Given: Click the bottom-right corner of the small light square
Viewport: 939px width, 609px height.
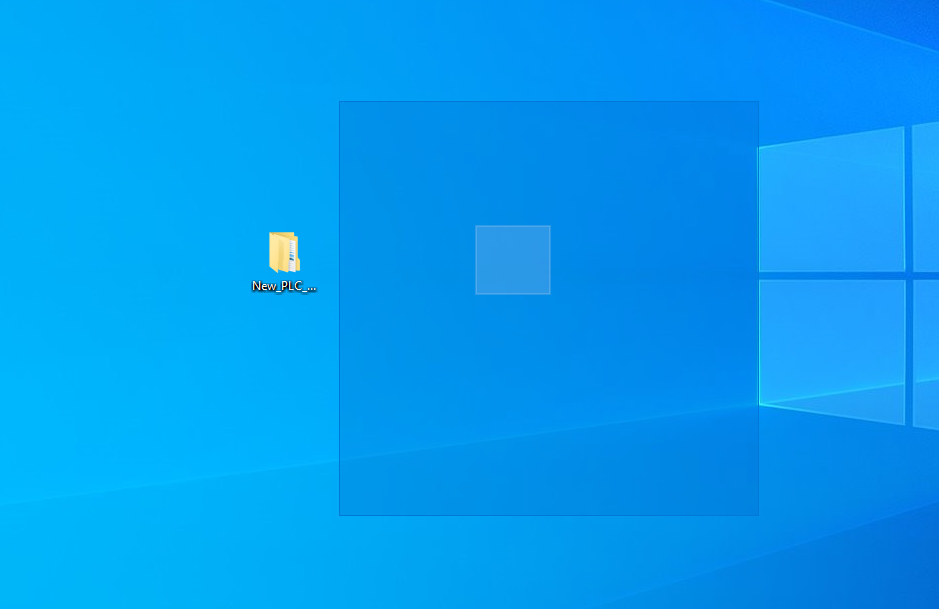Looking at the screenshot, I should click(x=548, y=292).
